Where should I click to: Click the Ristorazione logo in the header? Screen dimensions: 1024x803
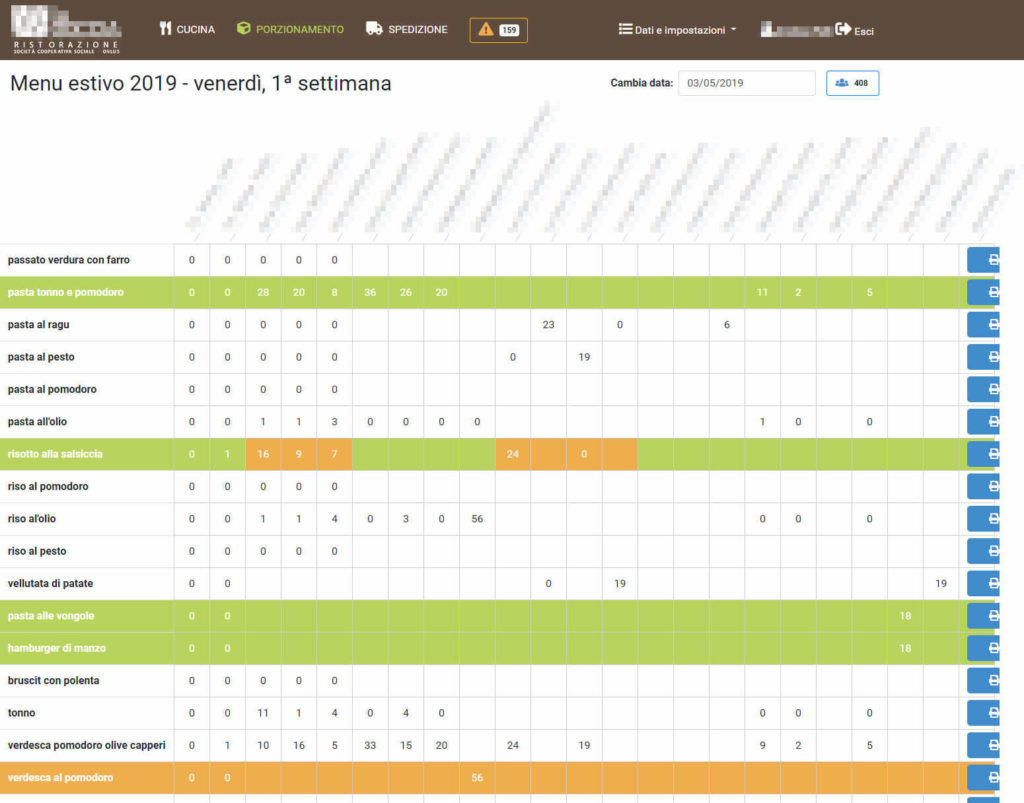pyautogui.click(x=67, y=30)
